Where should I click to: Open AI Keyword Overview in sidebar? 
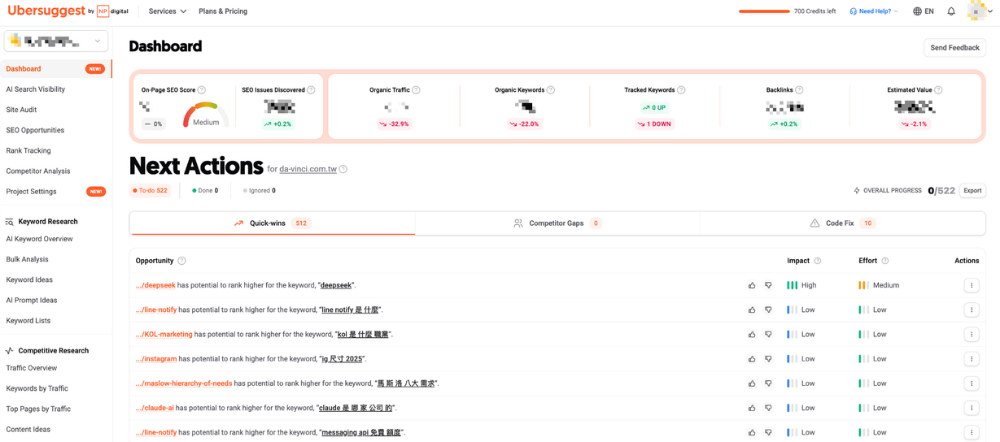(40, 239)
